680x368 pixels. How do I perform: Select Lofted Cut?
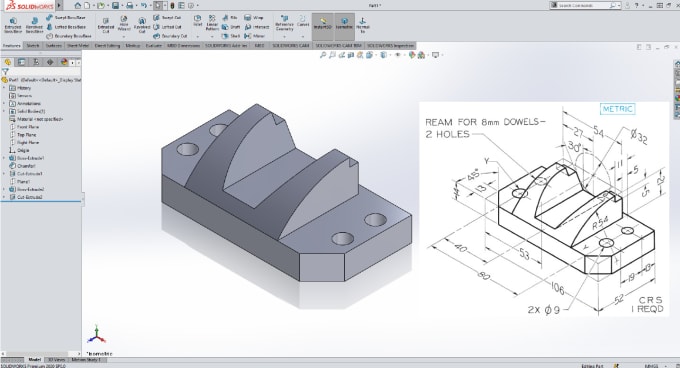167,27
